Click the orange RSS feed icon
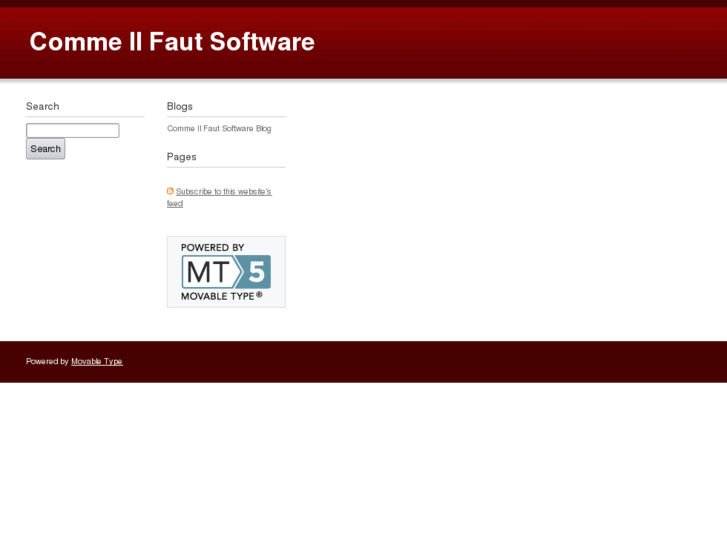Image resolution: width=727 pixels, height=545 pixels. pos(170,191)
